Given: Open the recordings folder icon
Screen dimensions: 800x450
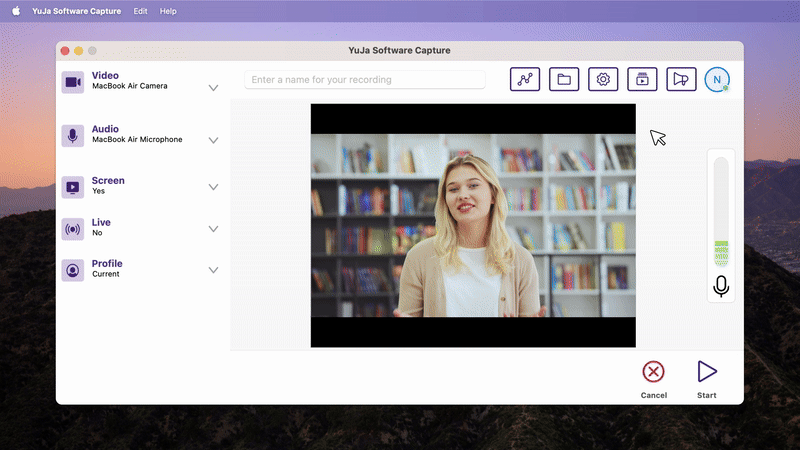Looking at the screenshot, I should tap(564, 80).
